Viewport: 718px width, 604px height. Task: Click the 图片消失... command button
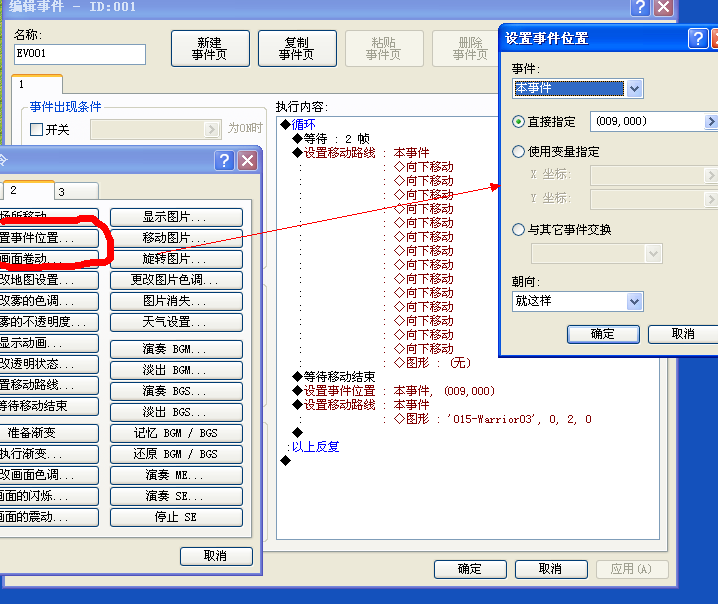[x=176, y=301]
